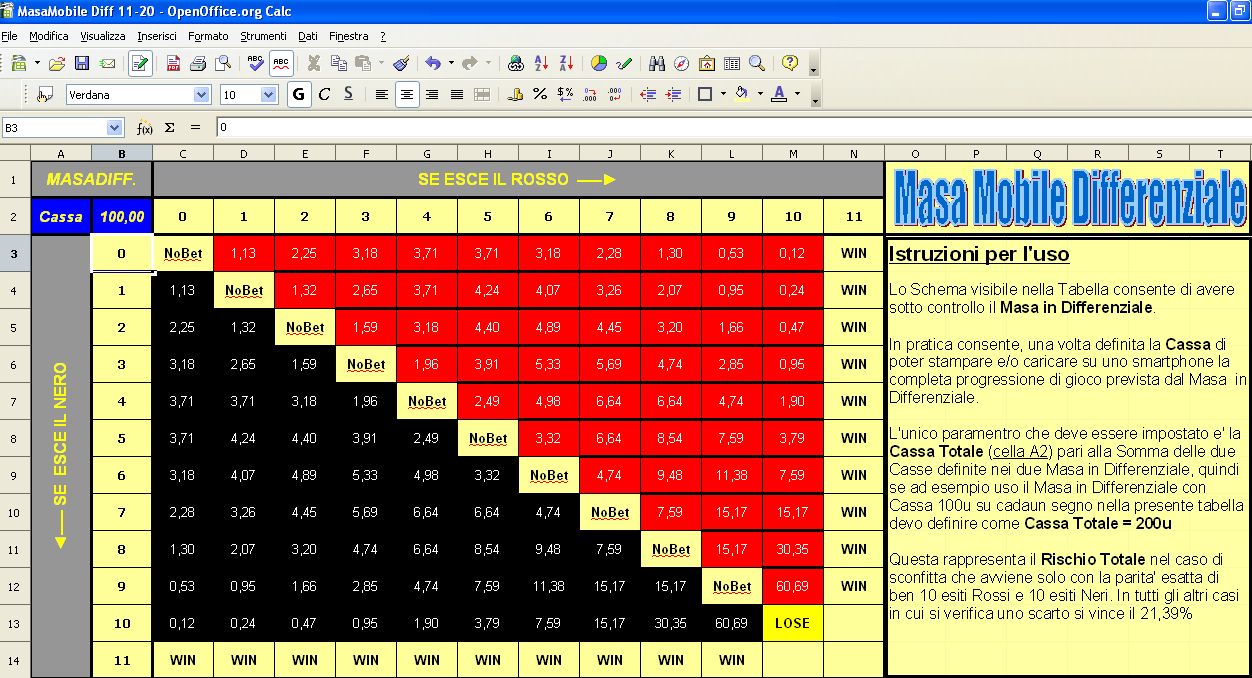Toggle Edit File mode
This screenshot has height=678, width=1252.
click(x=140, y=63)
